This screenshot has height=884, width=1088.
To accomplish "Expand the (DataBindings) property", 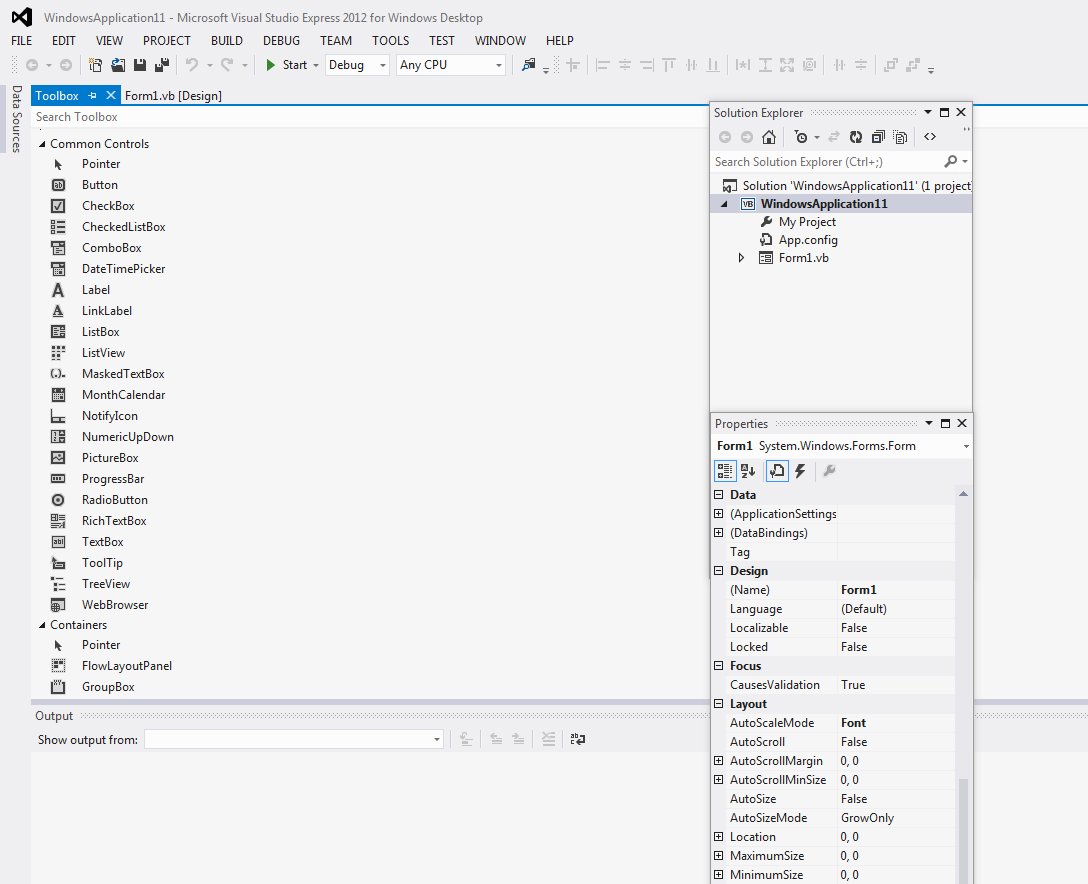I will [x=719, y=533].
